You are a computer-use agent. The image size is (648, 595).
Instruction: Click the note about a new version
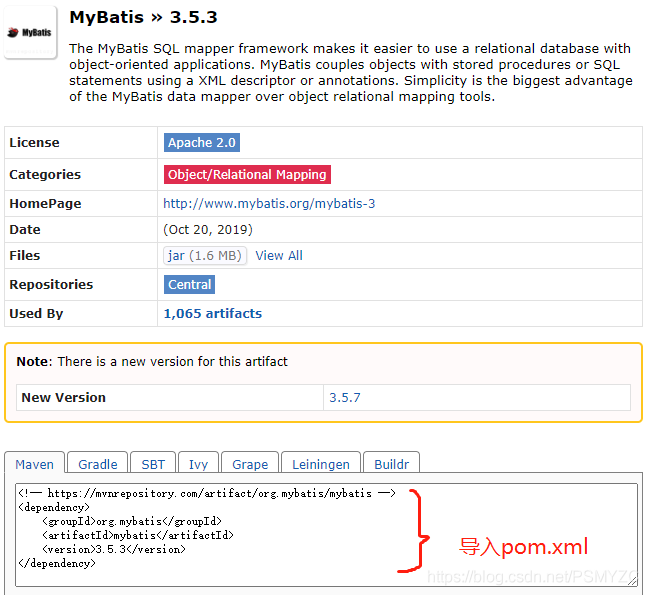click(x=152, y=362)
